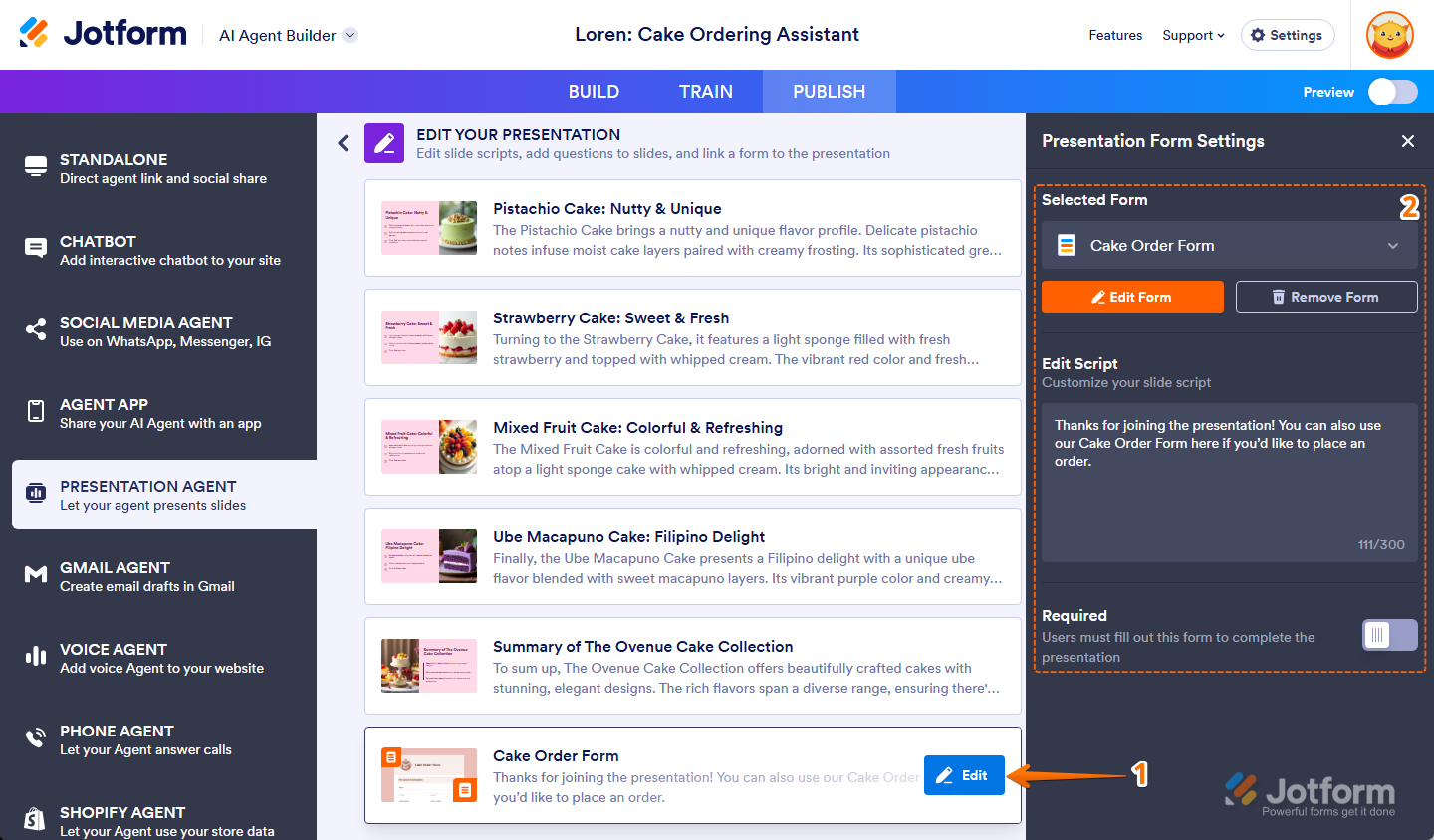Image resolution: width=1434 pixels, height=840 pixels.
Task: Click the purple Edit Your Presentation pencil icon
Action: click(x=384, y=143)
